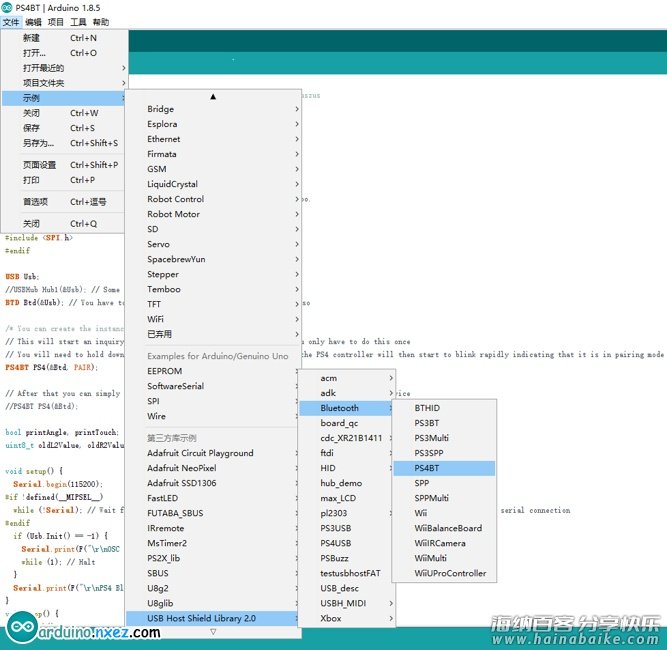Open BTHID example
This screenshot has width=667, height=650.
click(x=444, y=408)
